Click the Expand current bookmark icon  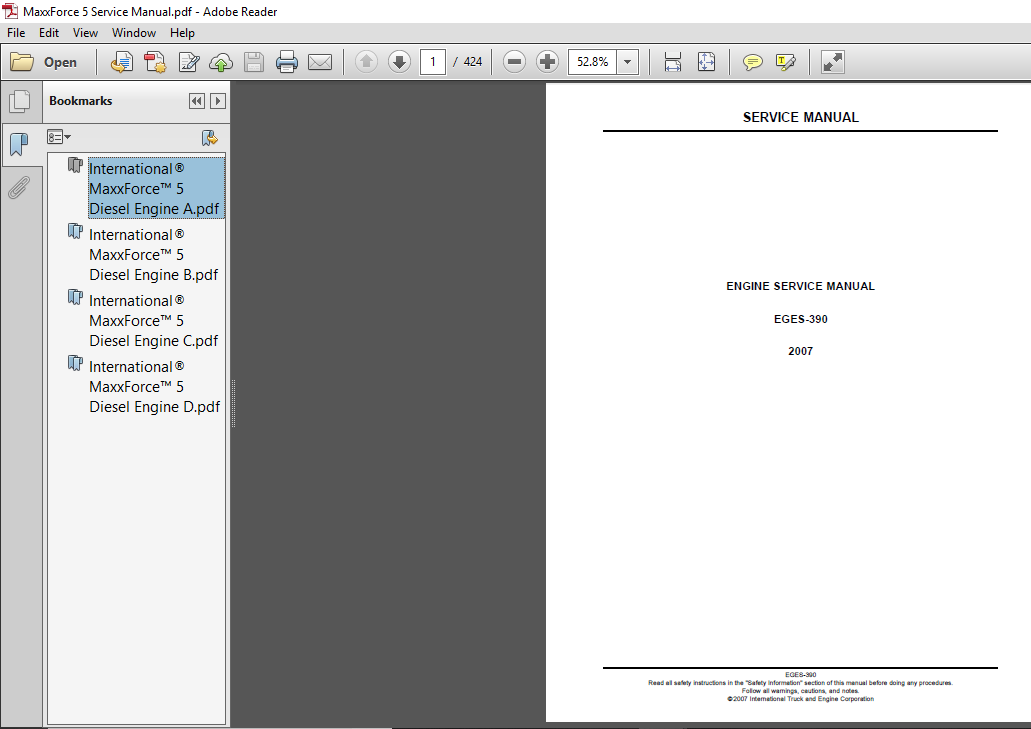coord(209,137)
